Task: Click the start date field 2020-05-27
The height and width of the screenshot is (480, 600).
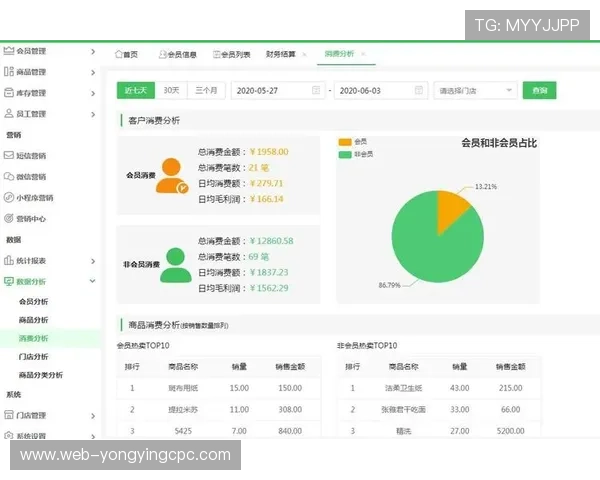Action: [x=278, y=90]
